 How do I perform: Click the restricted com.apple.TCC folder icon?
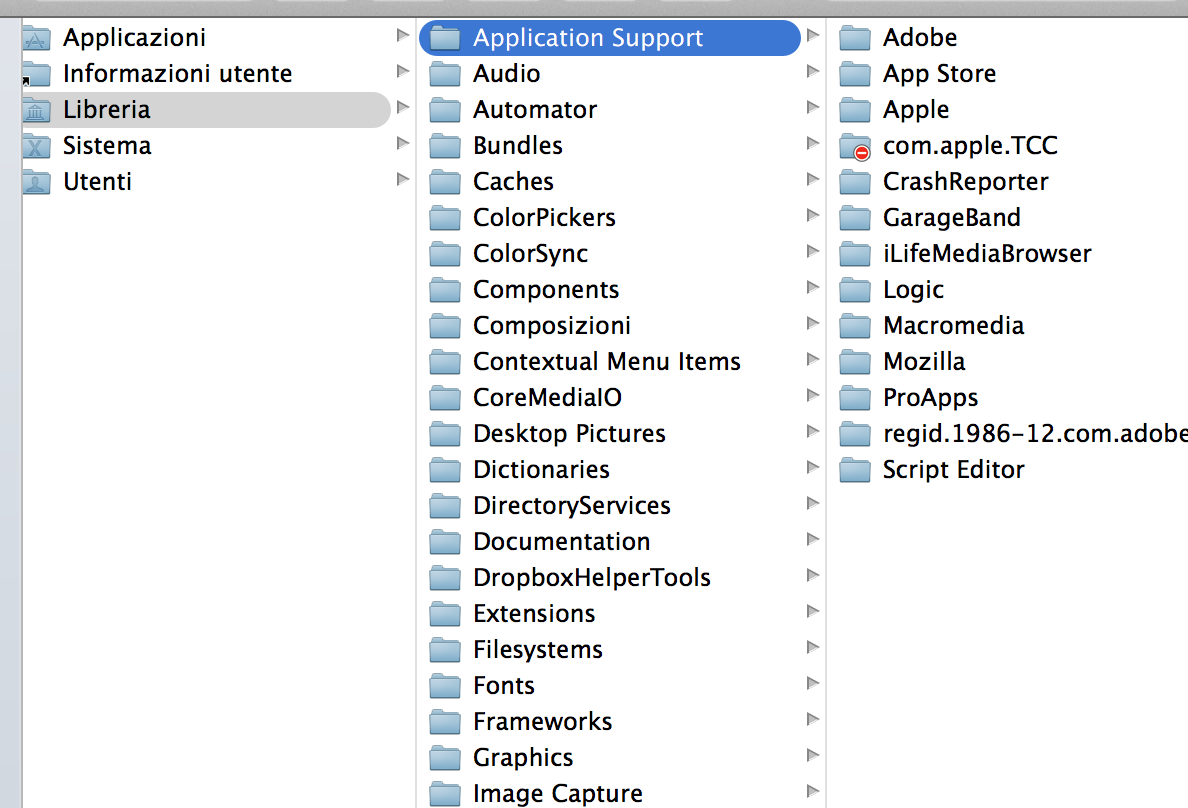coord(855,147)
